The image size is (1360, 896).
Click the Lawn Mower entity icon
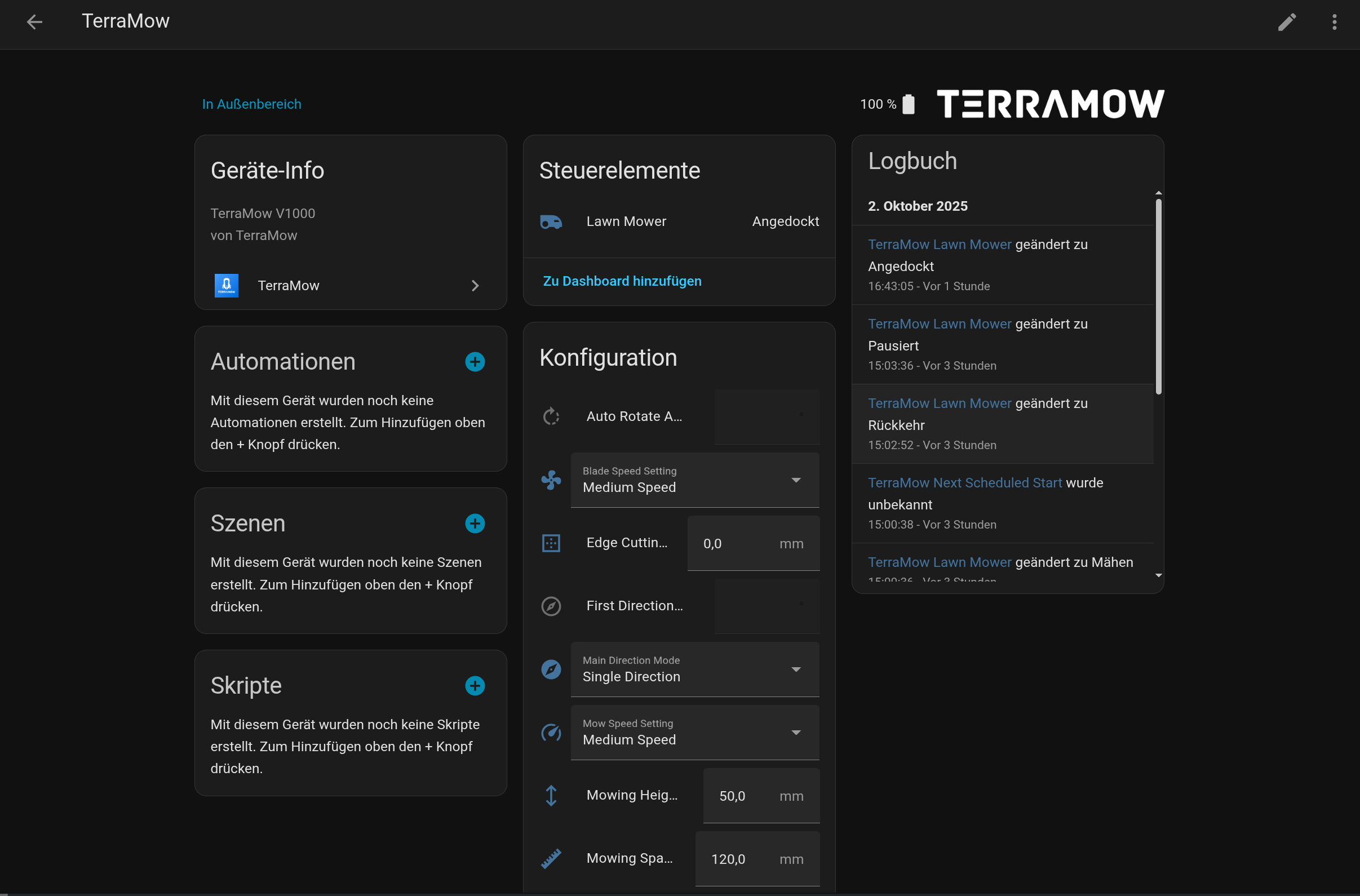551,221
